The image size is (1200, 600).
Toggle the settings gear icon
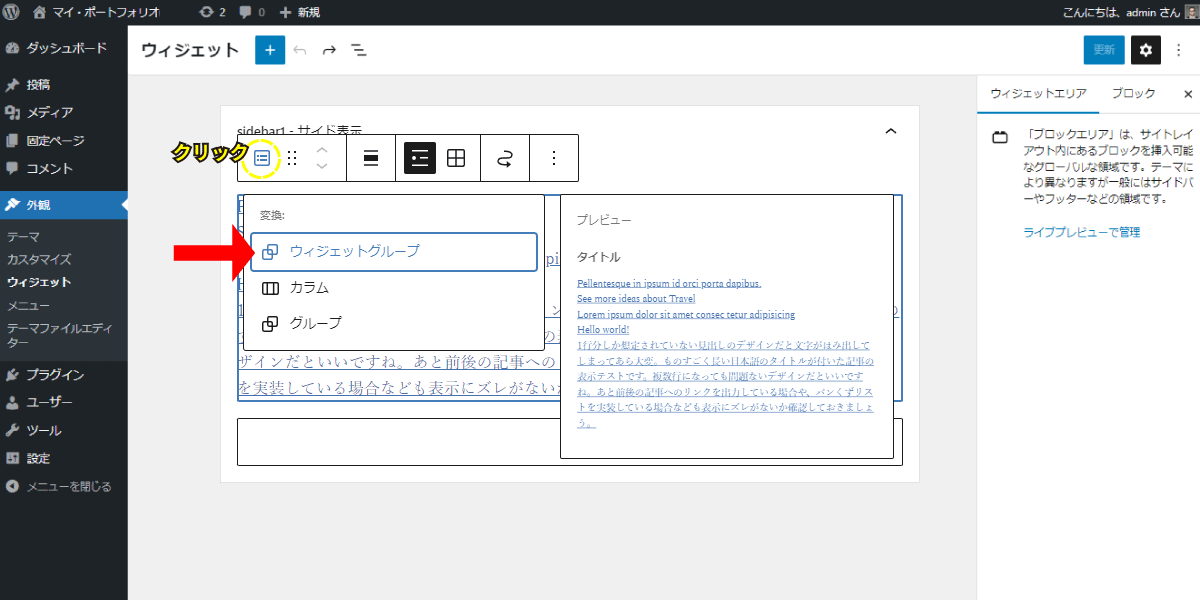pyautogui.click(x=1146, y=50)
